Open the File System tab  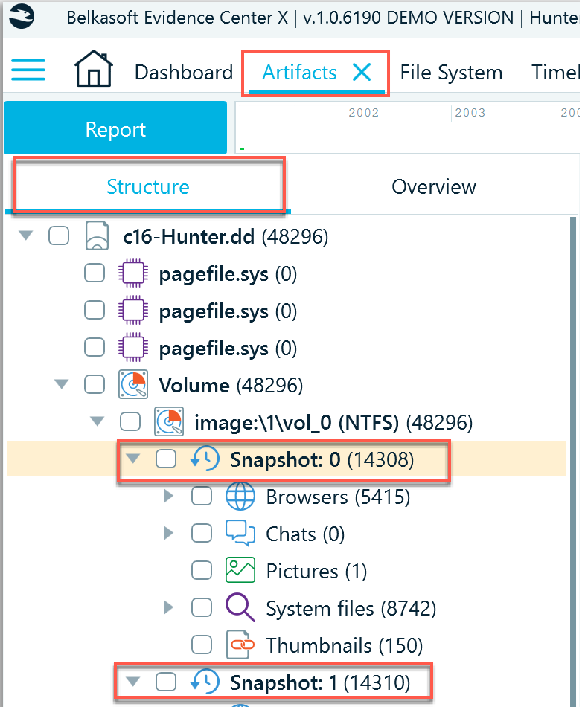(x=451, y=72)
